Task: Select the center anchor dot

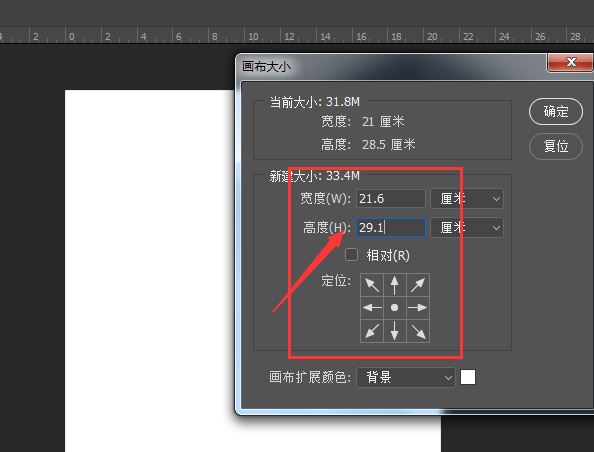Action: 394,308
